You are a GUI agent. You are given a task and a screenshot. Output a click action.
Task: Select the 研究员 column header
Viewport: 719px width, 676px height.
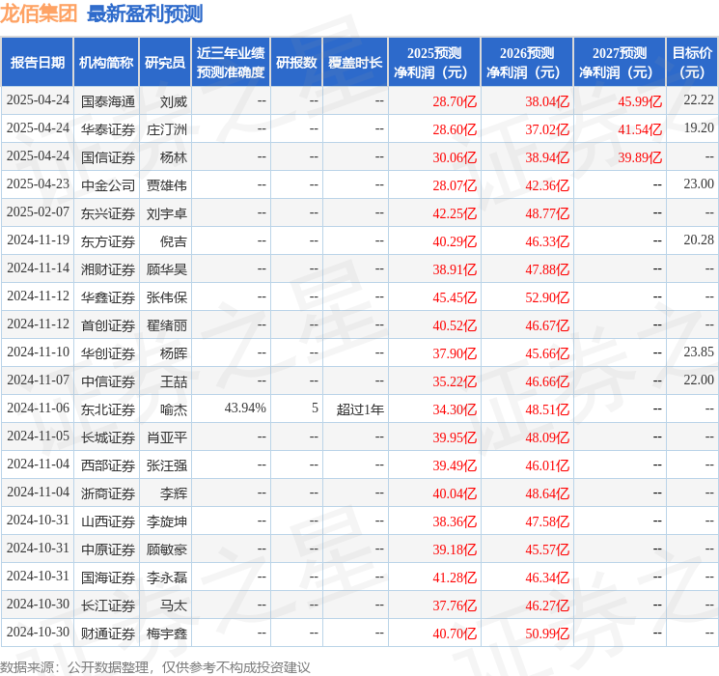[165, 62]
